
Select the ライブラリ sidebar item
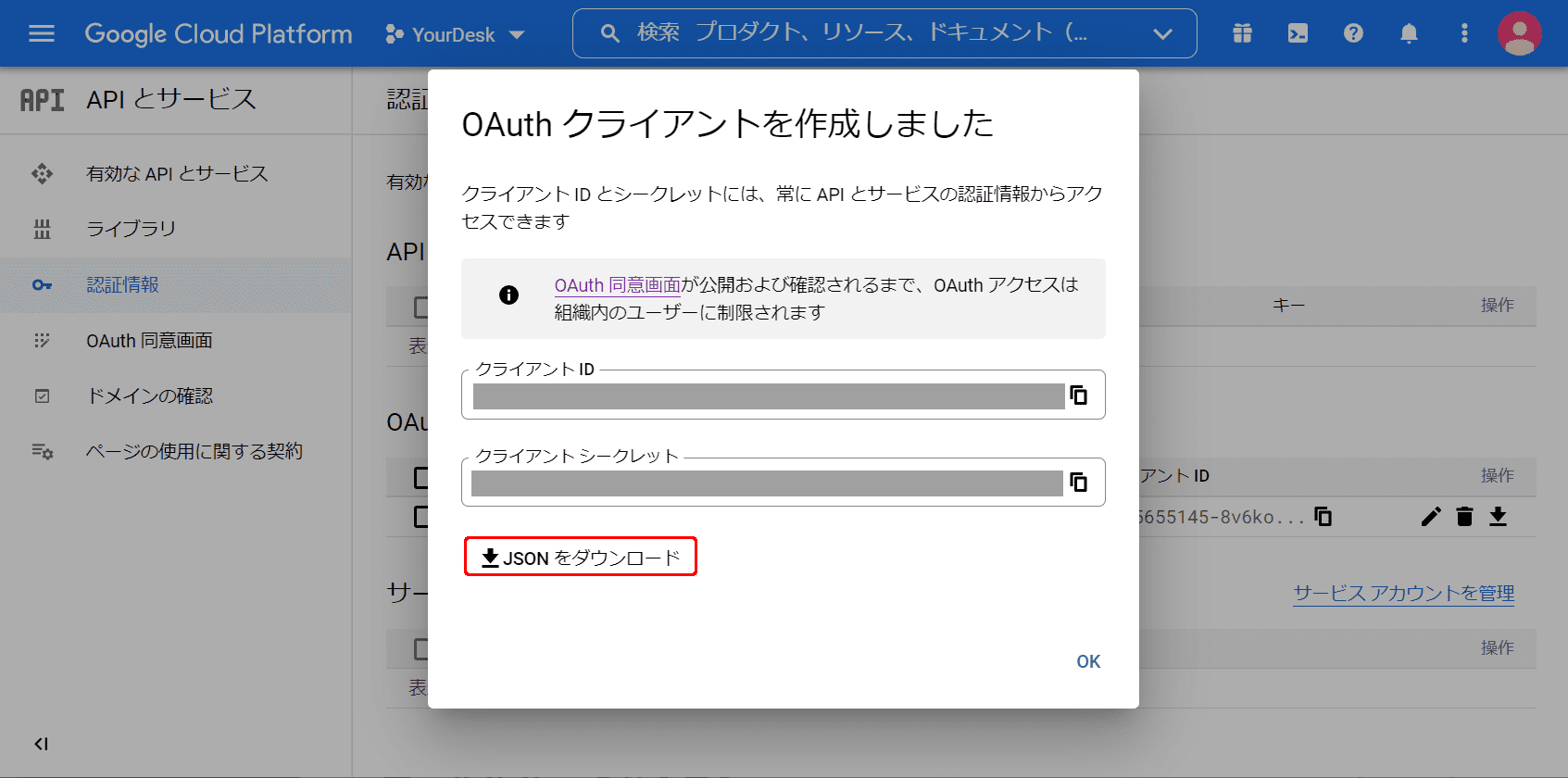pos(176,229)
